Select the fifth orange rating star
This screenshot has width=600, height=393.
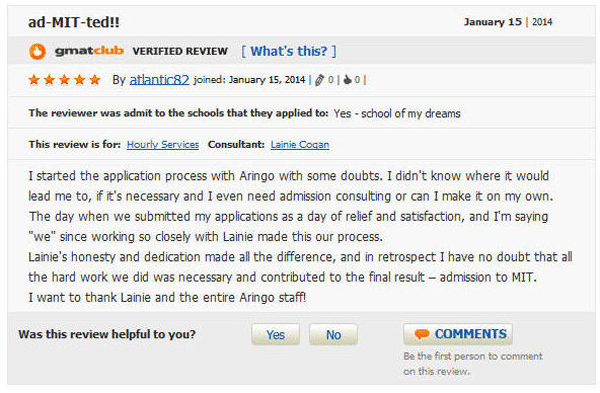(95, 80)
